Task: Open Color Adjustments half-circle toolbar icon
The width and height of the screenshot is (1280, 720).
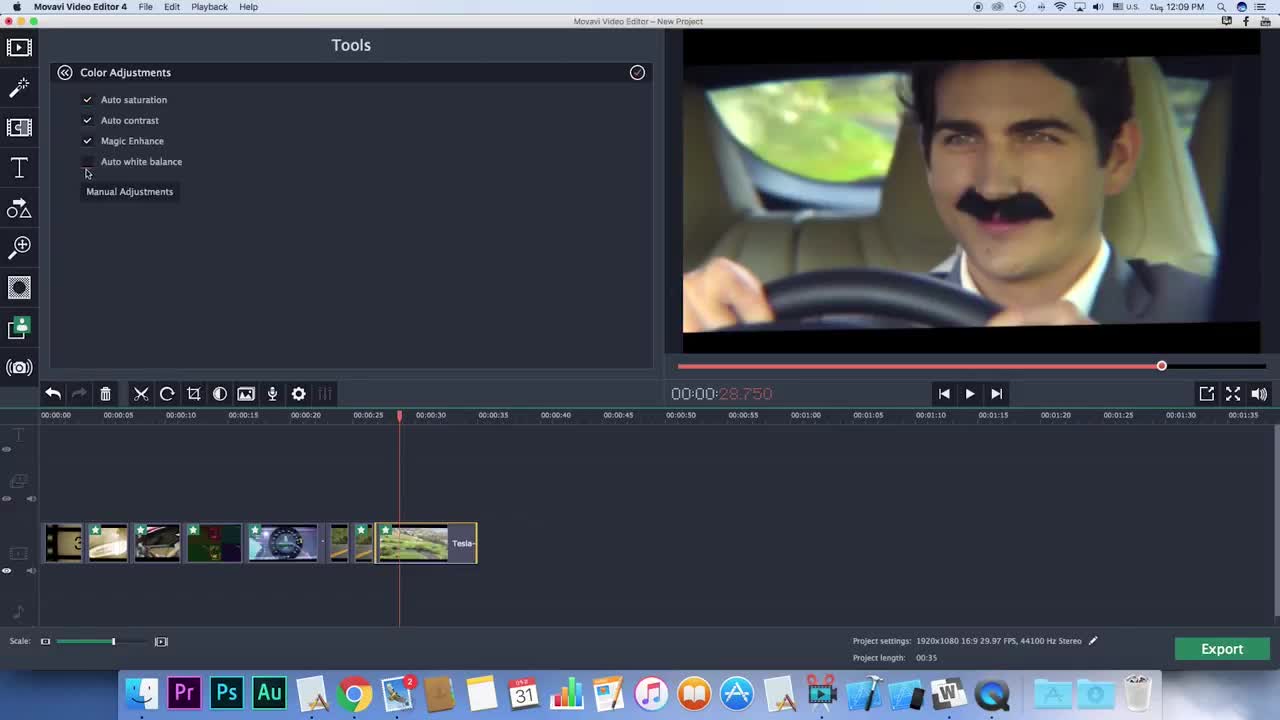Action: click(220, 394)
